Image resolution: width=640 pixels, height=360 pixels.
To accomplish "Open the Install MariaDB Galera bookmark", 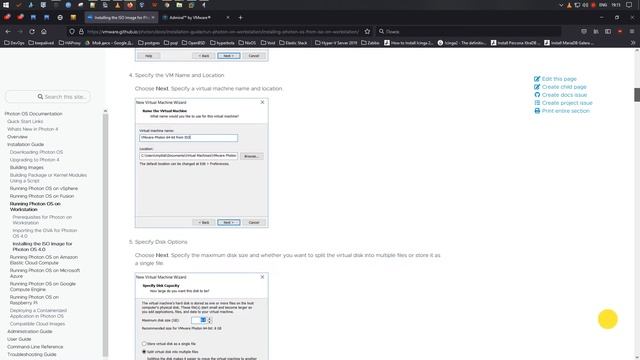I will (x=569, y=42).
